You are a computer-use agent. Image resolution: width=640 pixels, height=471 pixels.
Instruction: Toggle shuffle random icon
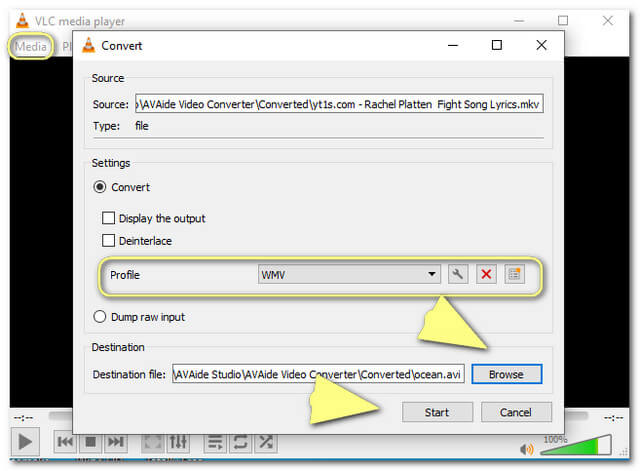tap(266, 442)
